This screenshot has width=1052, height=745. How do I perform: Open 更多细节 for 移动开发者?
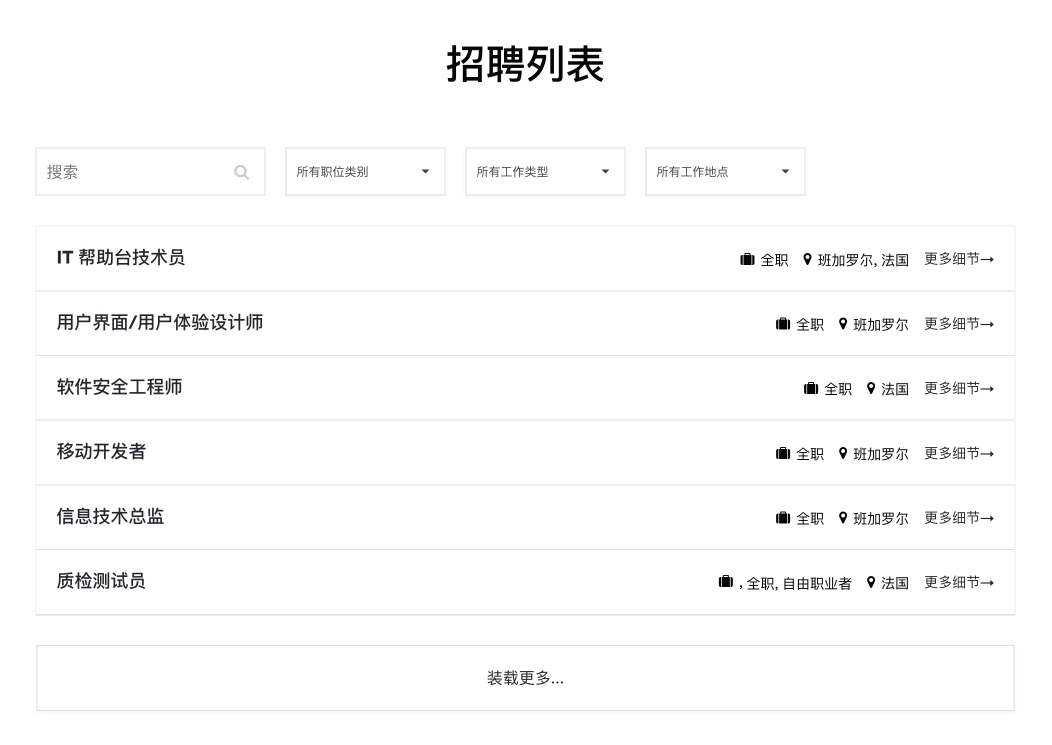(x=959, y=454)
